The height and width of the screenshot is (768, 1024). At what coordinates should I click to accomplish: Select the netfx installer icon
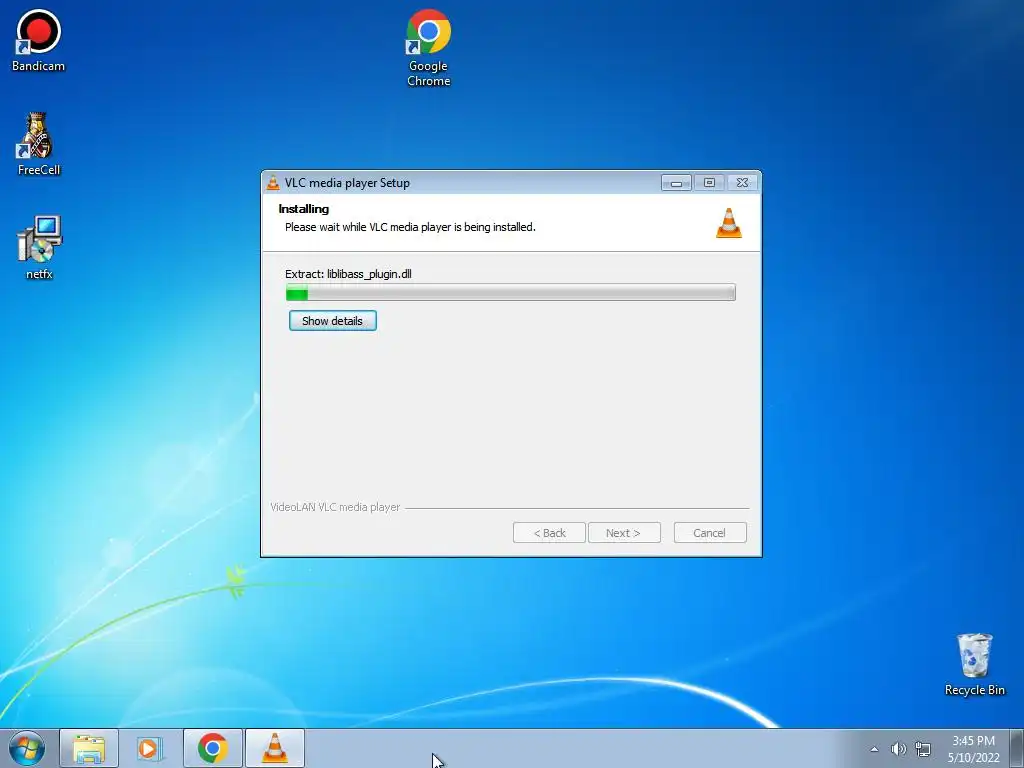coord(39,248)
